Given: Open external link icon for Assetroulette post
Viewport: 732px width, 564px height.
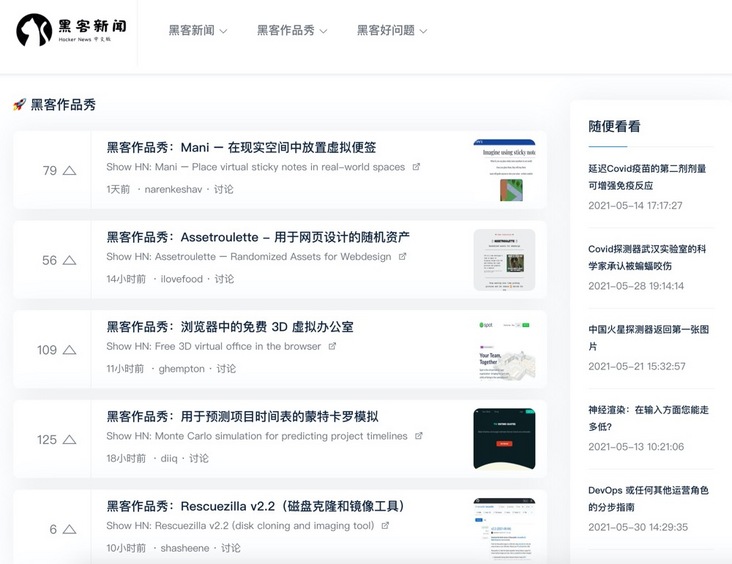Looking at the screenshot, I should [x=402, y=257].
